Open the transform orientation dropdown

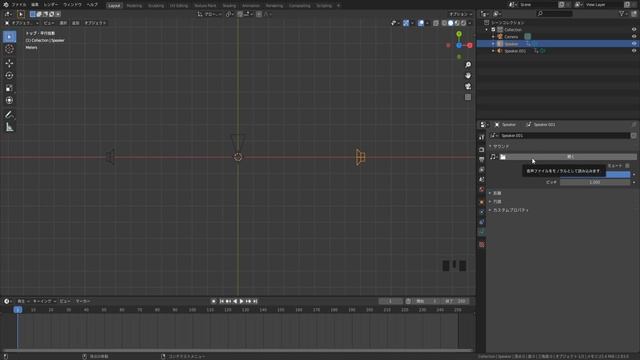(x=210, y=14)
